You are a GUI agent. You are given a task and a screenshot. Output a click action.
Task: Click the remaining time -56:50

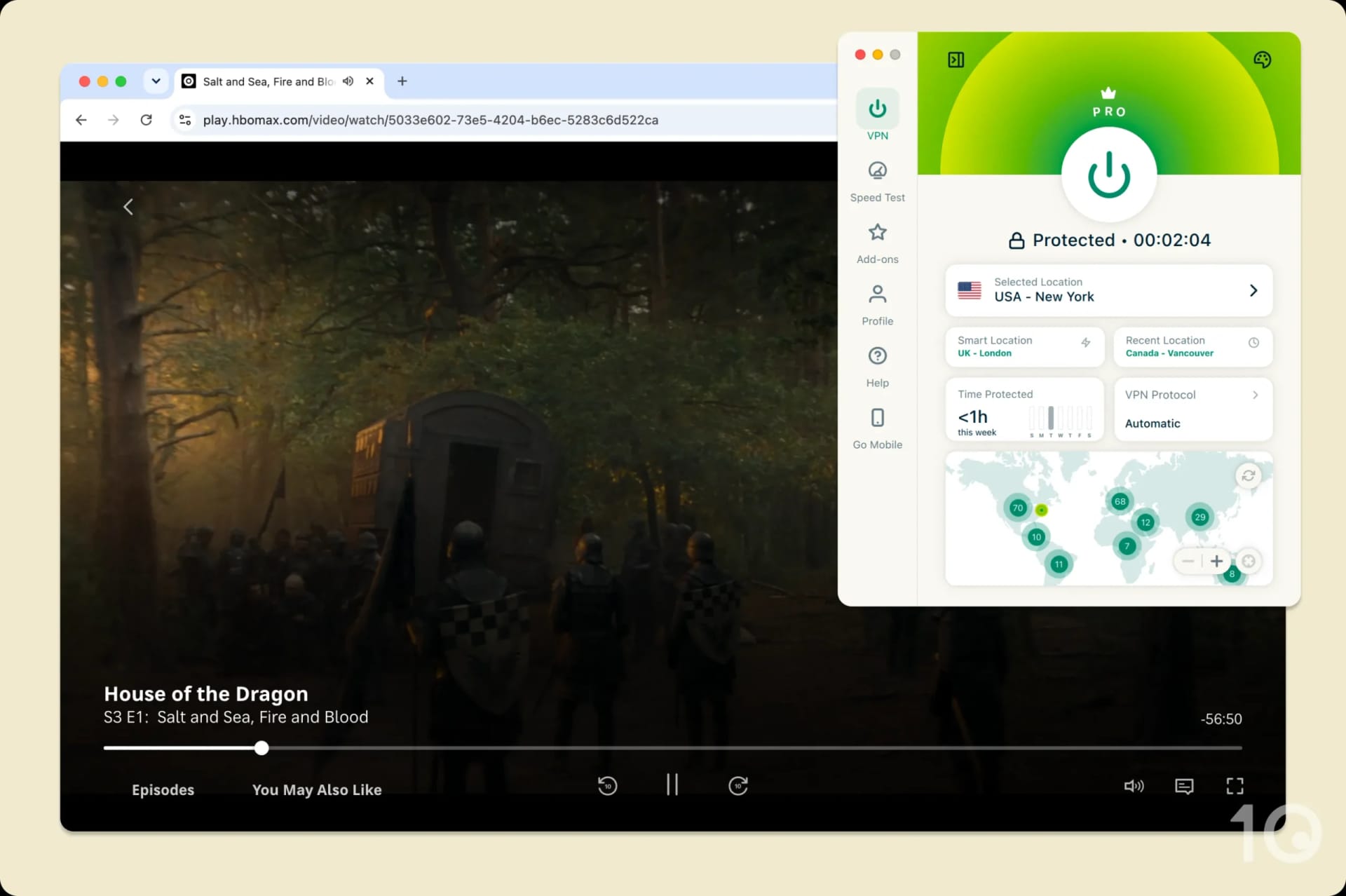click(1221, 719)
